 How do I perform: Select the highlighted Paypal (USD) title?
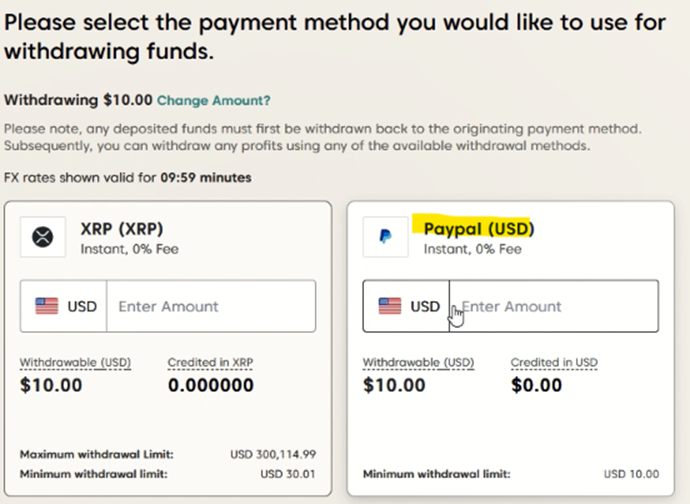pos(479,229)
